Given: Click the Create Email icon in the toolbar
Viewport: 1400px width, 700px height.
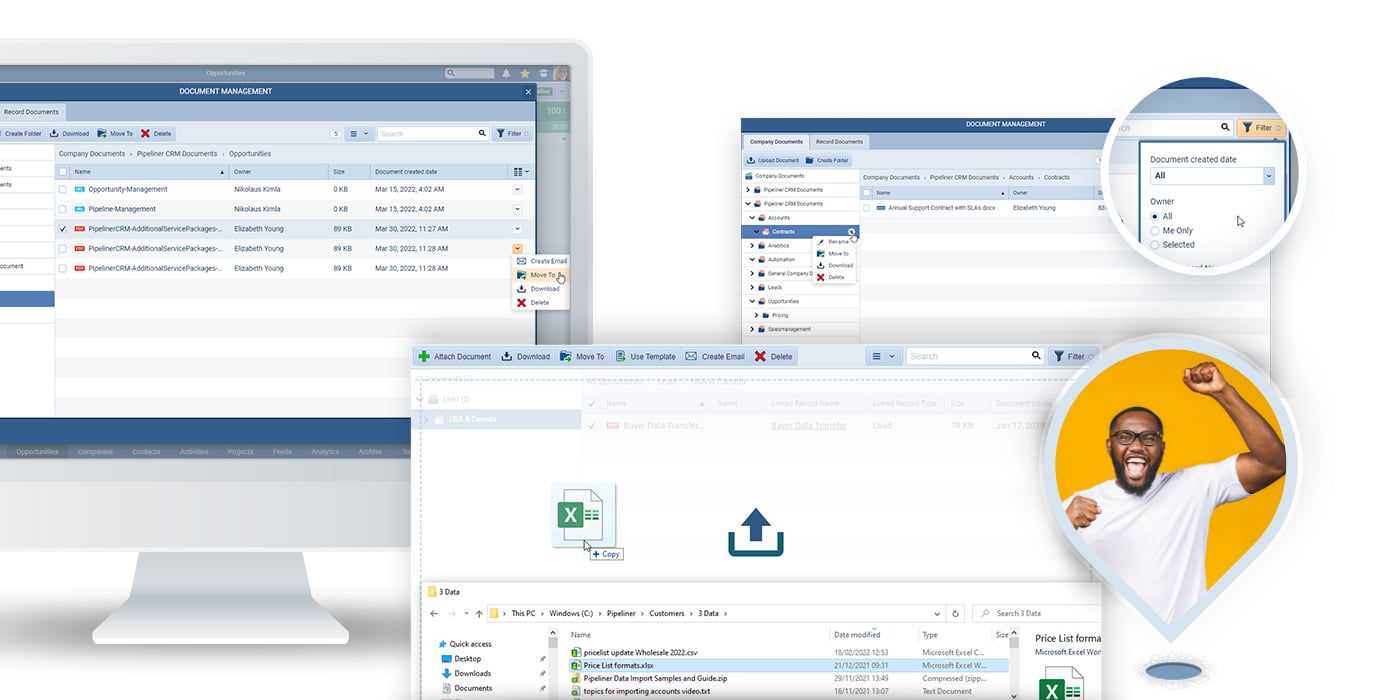Looking at the screenshot, I should tap(691, 356).
